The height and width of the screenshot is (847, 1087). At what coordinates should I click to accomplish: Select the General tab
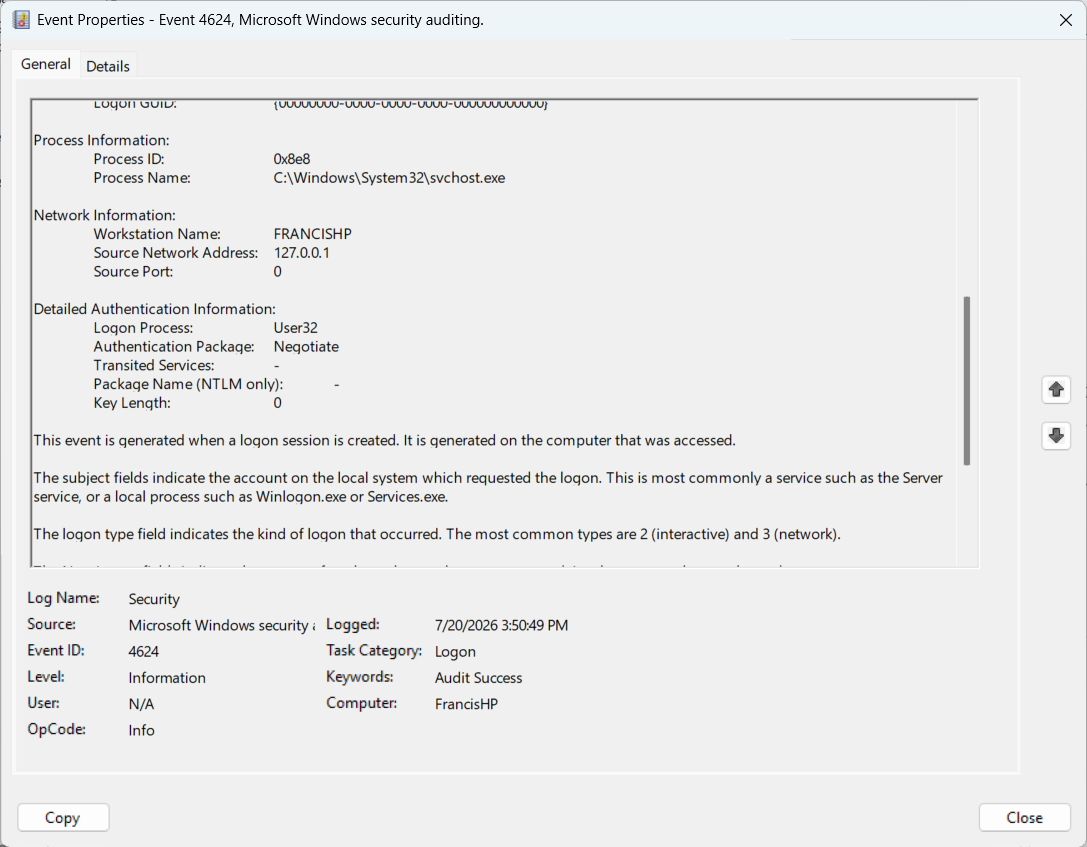click(x=46, y=64)
